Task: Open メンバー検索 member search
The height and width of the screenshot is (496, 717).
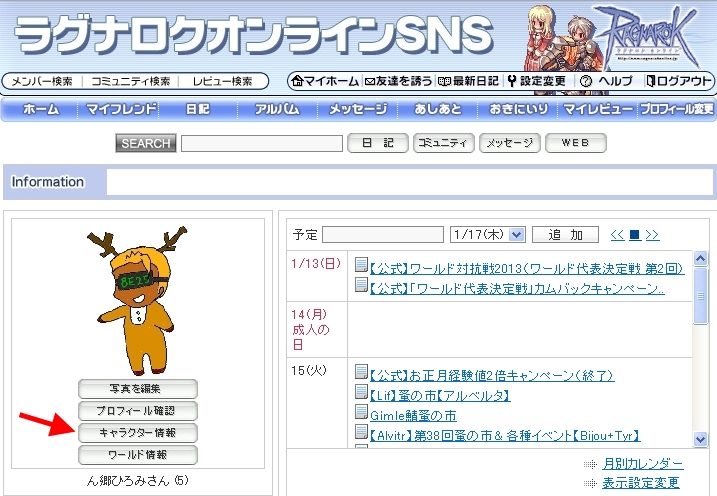Action: tap(42, 81)
